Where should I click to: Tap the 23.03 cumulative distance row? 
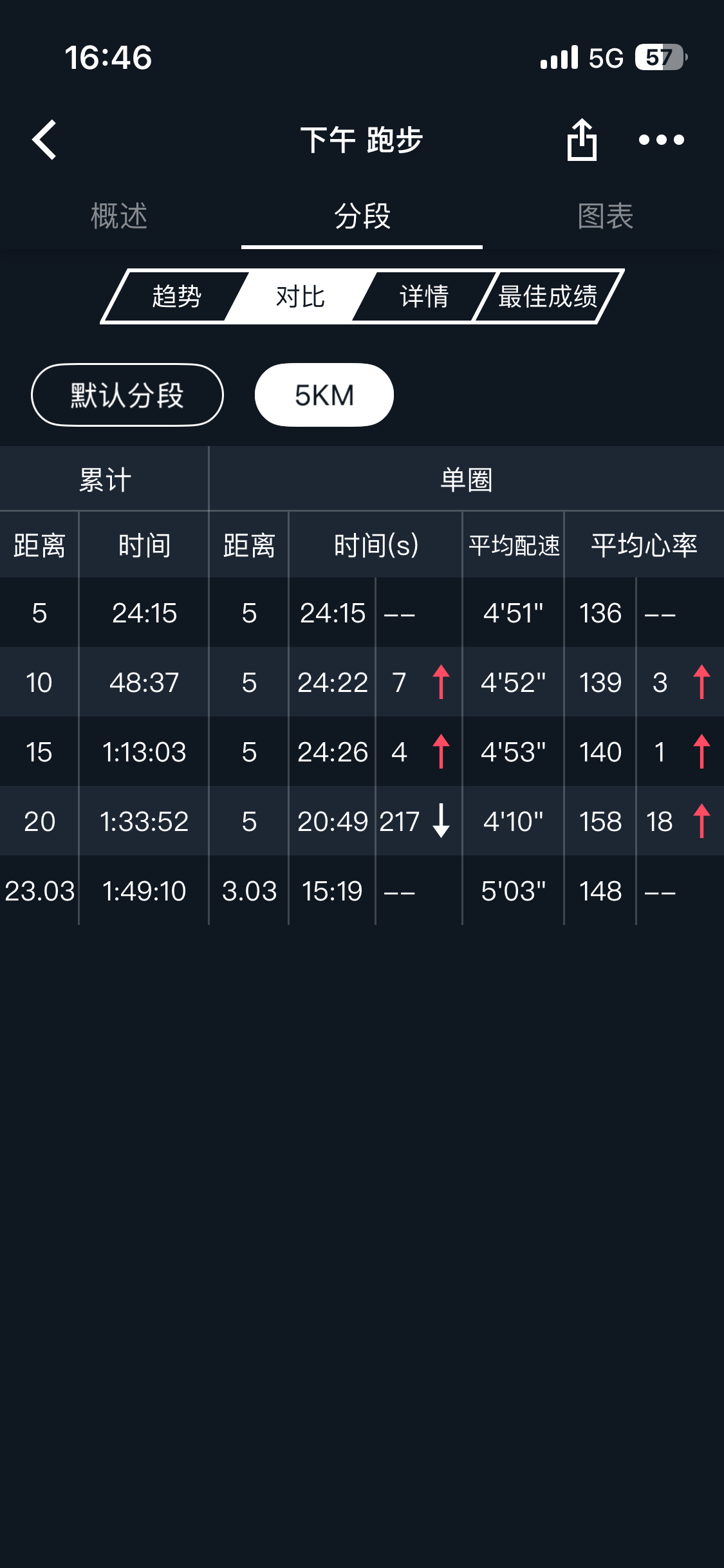pos(39,891)
